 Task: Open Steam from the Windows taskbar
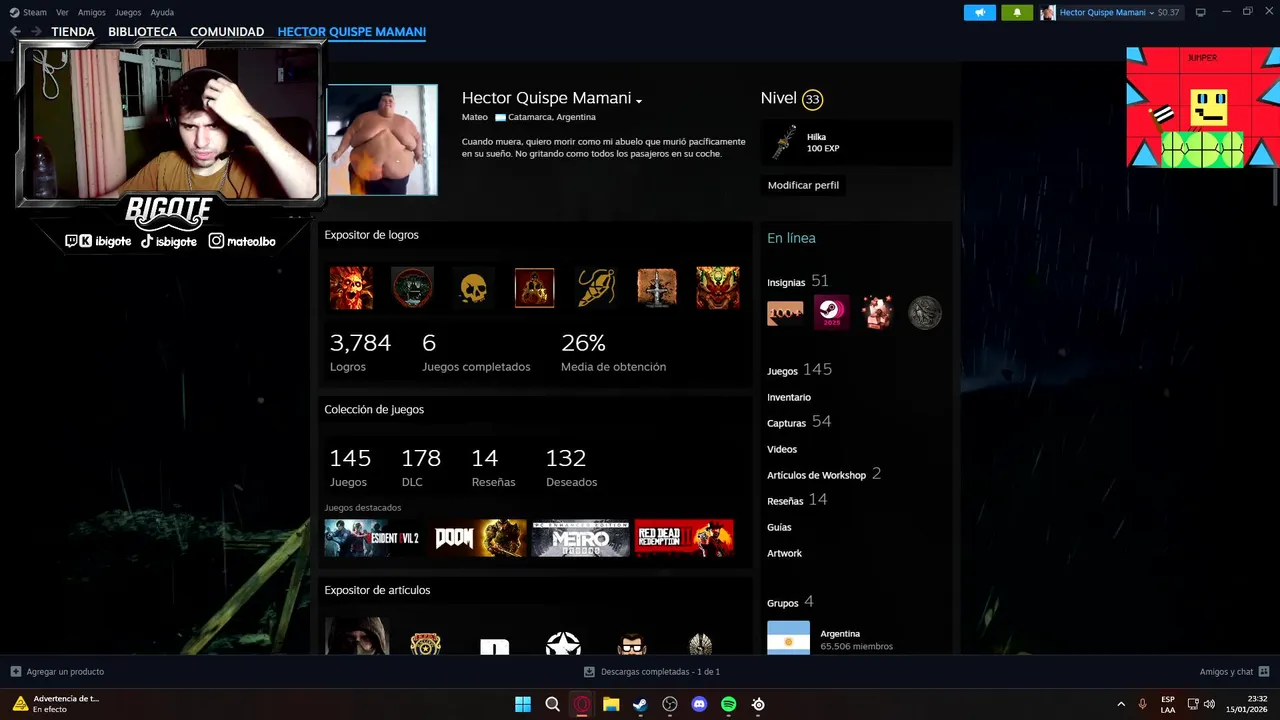click(640, 704)
